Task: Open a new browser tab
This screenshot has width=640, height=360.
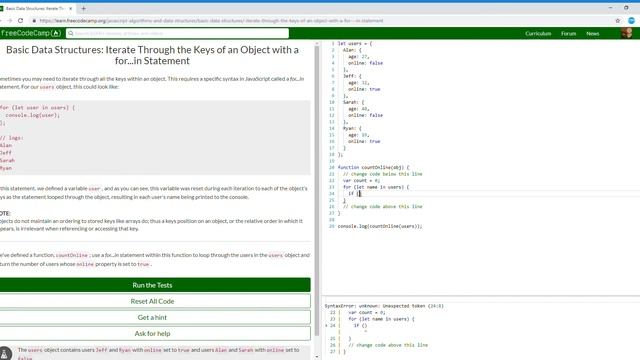Action: (83, 8)
